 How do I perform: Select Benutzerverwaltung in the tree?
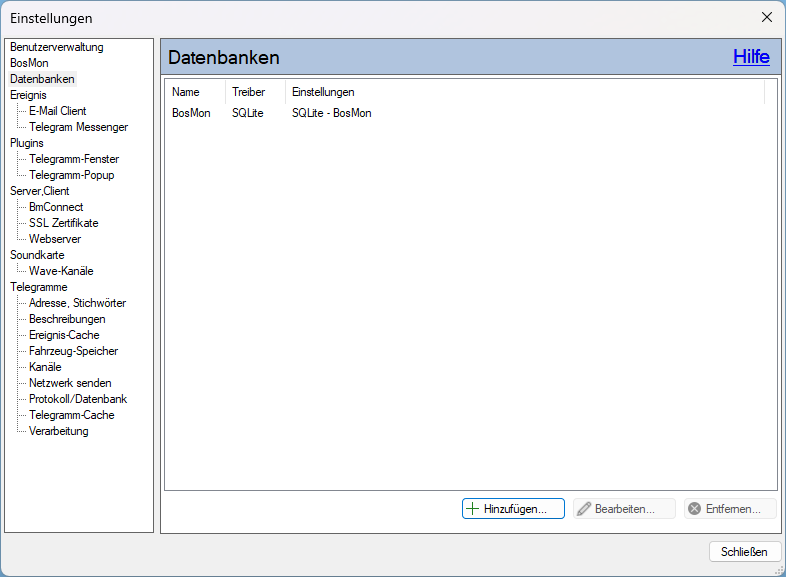(x=57, y=47)
